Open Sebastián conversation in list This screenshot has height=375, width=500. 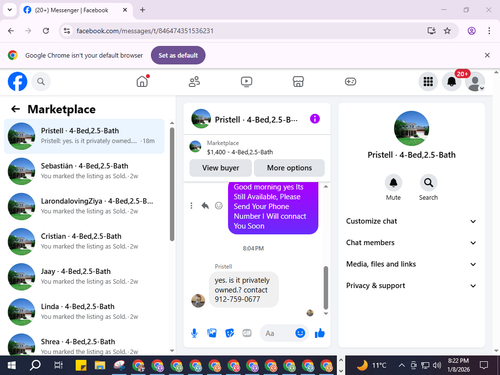[84, 171]
